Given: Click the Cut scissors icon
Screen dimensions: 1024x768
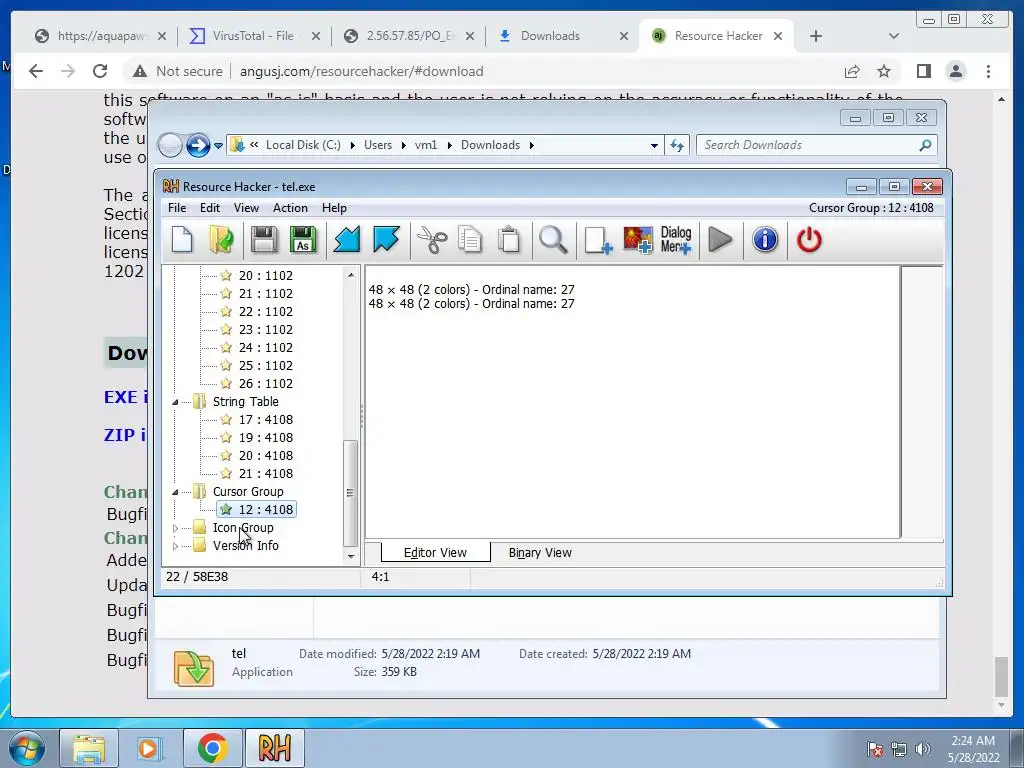Looking at the screenshot, I should (432, 240).
